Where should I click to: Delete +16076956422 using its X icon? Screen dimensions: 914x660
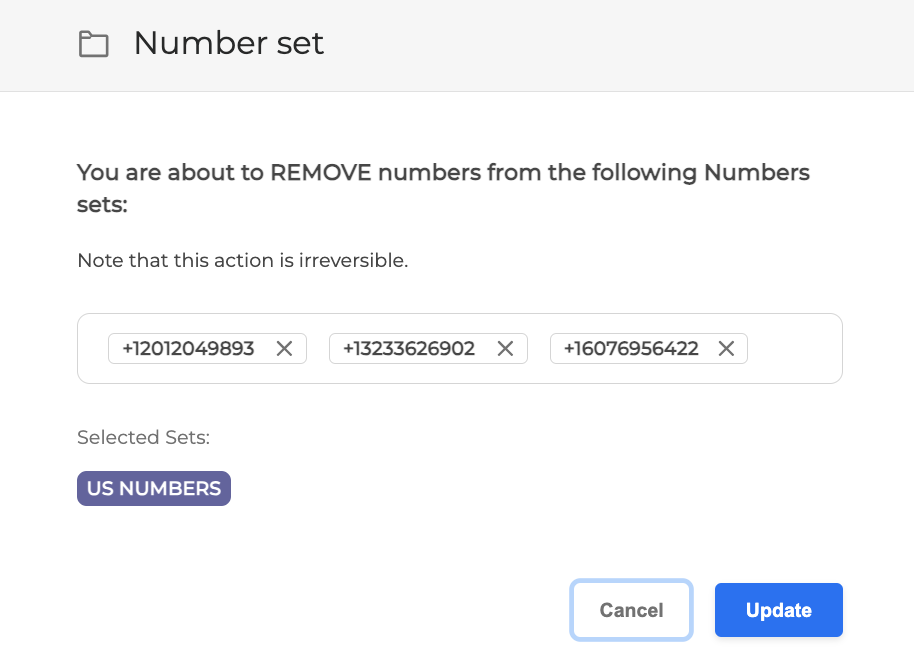click(x=726, y=348)
